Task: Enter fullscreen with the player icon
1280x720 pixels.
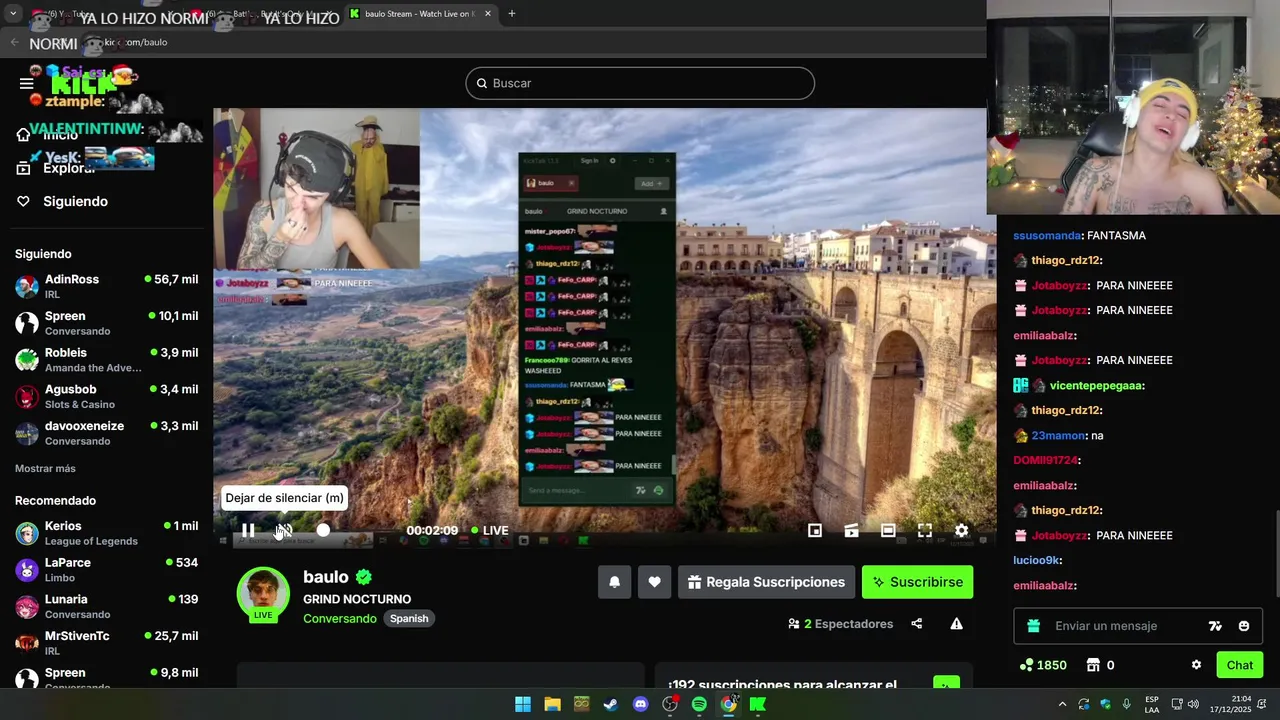Action: coord(925,531)
